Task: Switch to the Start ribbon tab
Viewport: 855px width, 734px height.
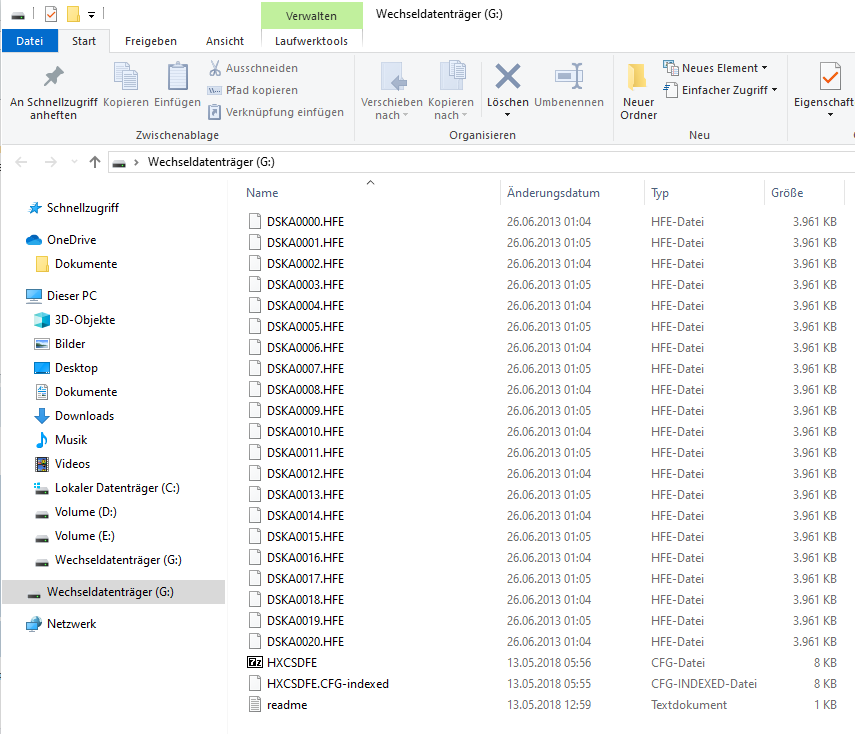Action: point(83,41)
